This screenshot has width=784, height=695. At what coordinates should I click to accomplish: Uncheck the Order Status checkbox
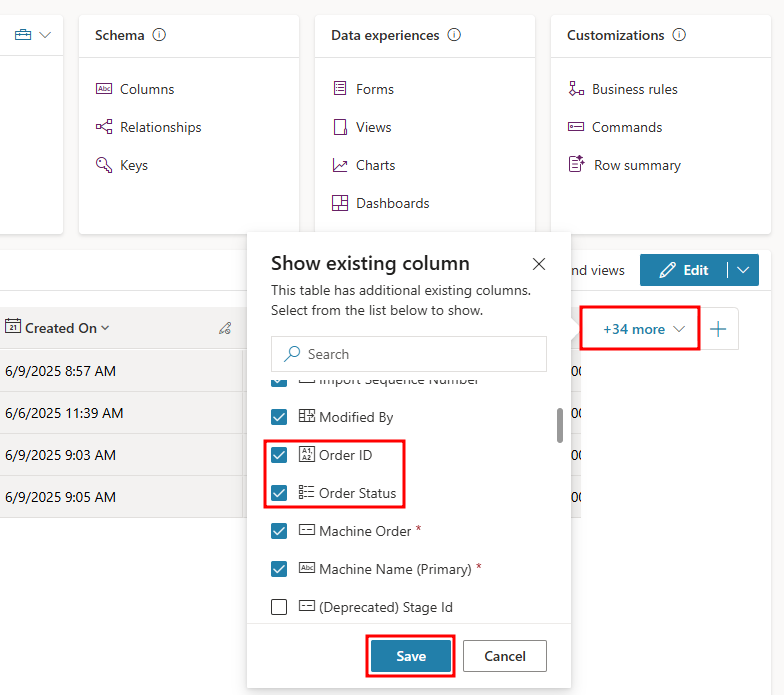click(279, 493)
